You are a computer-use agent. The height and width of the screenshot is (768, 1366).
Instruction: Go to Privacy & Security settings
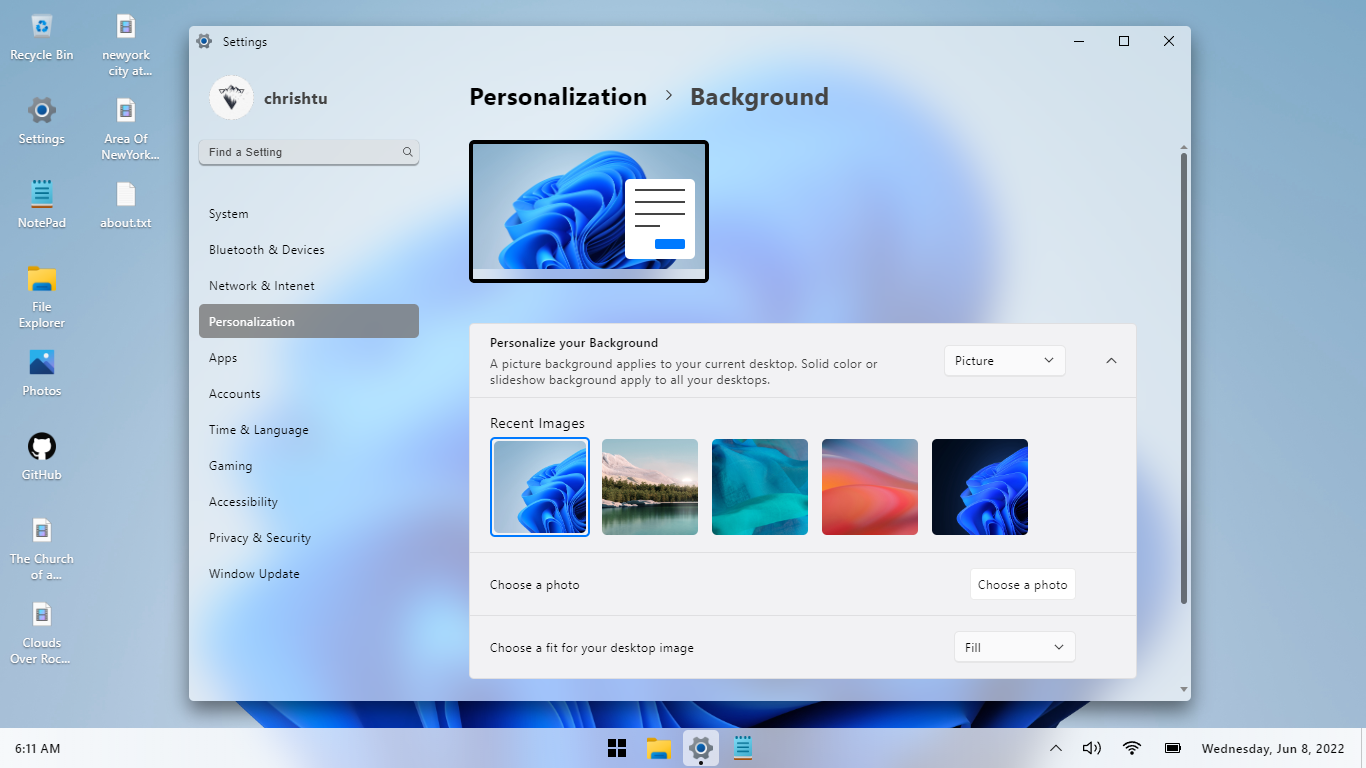[260, 538]
